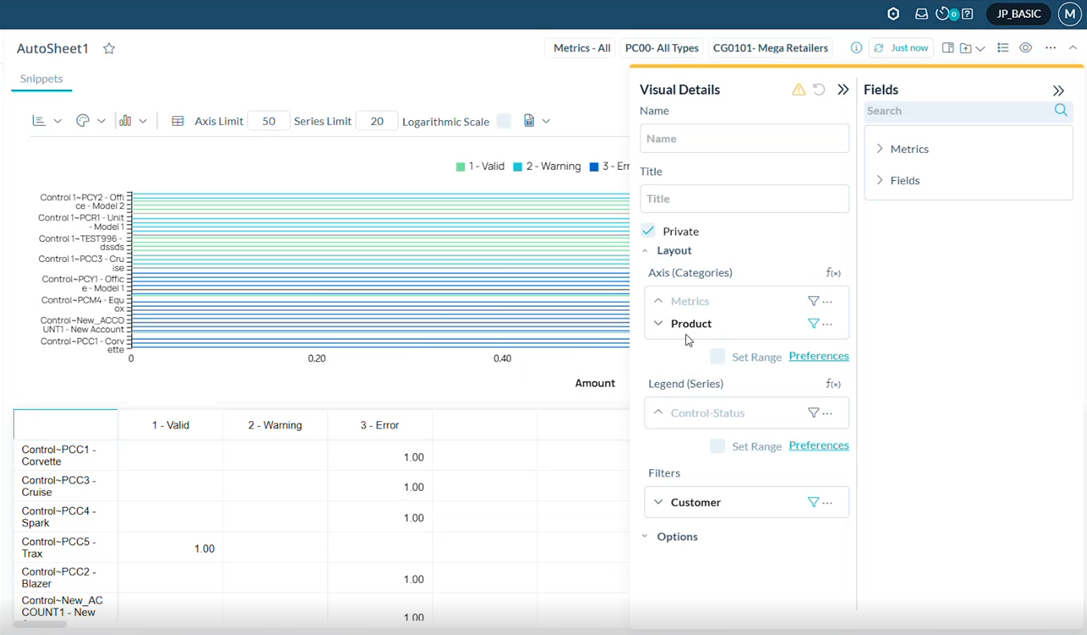1087x635 pixels.
Task: Click the Axis Limit input field
Action: [x=268, y=121]
